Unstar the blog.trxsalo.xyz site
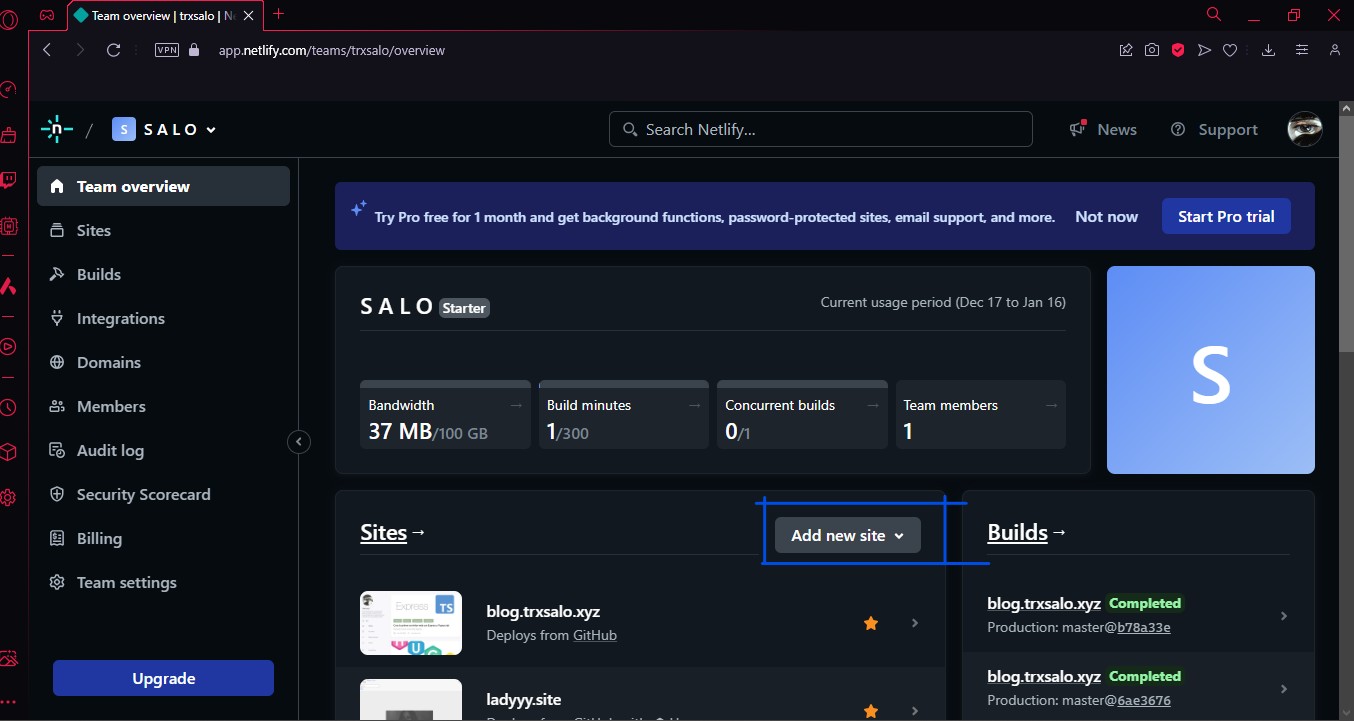 871,623
